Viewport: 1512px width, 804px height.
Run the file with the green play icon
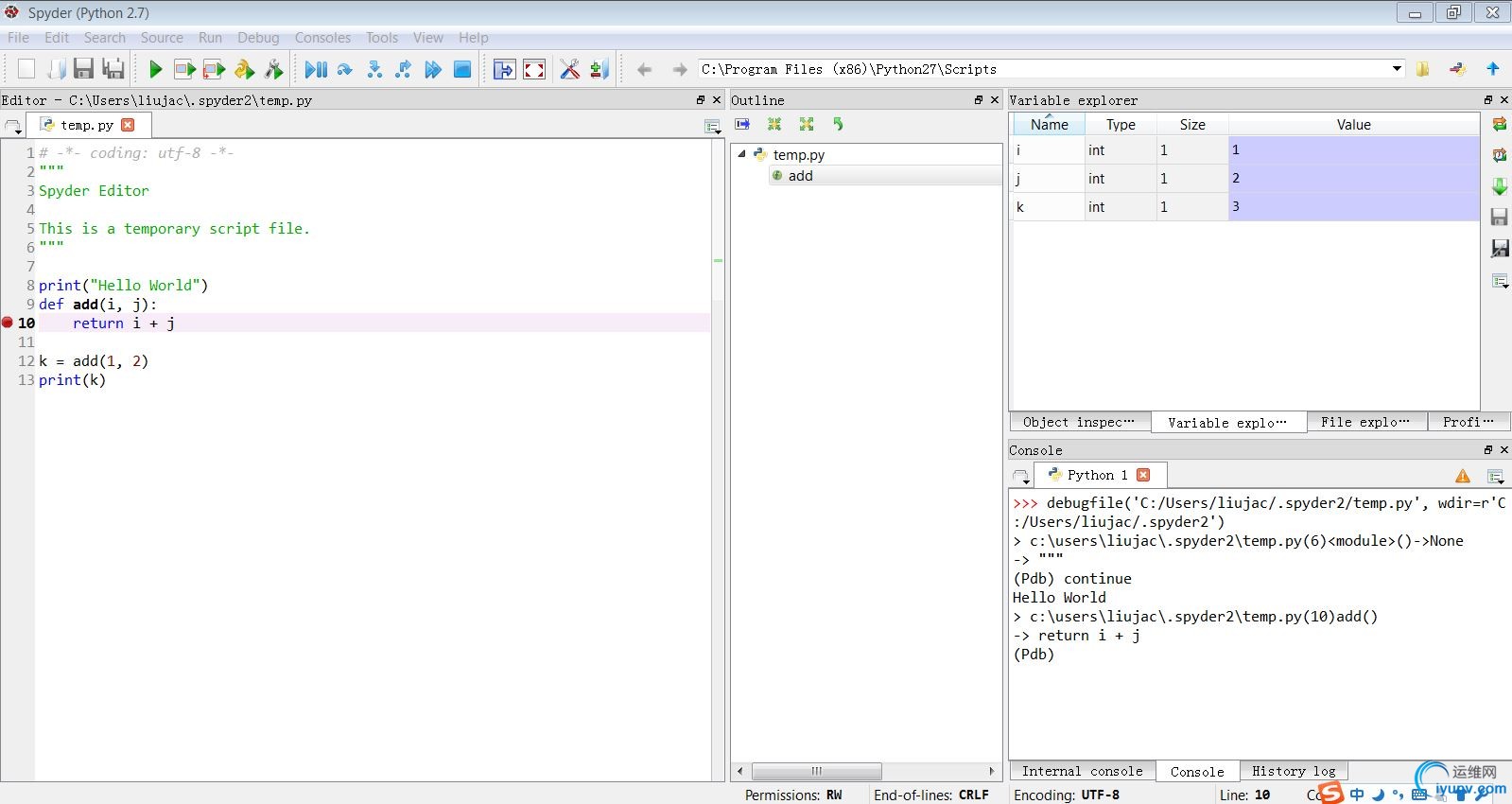coord(156,69)
